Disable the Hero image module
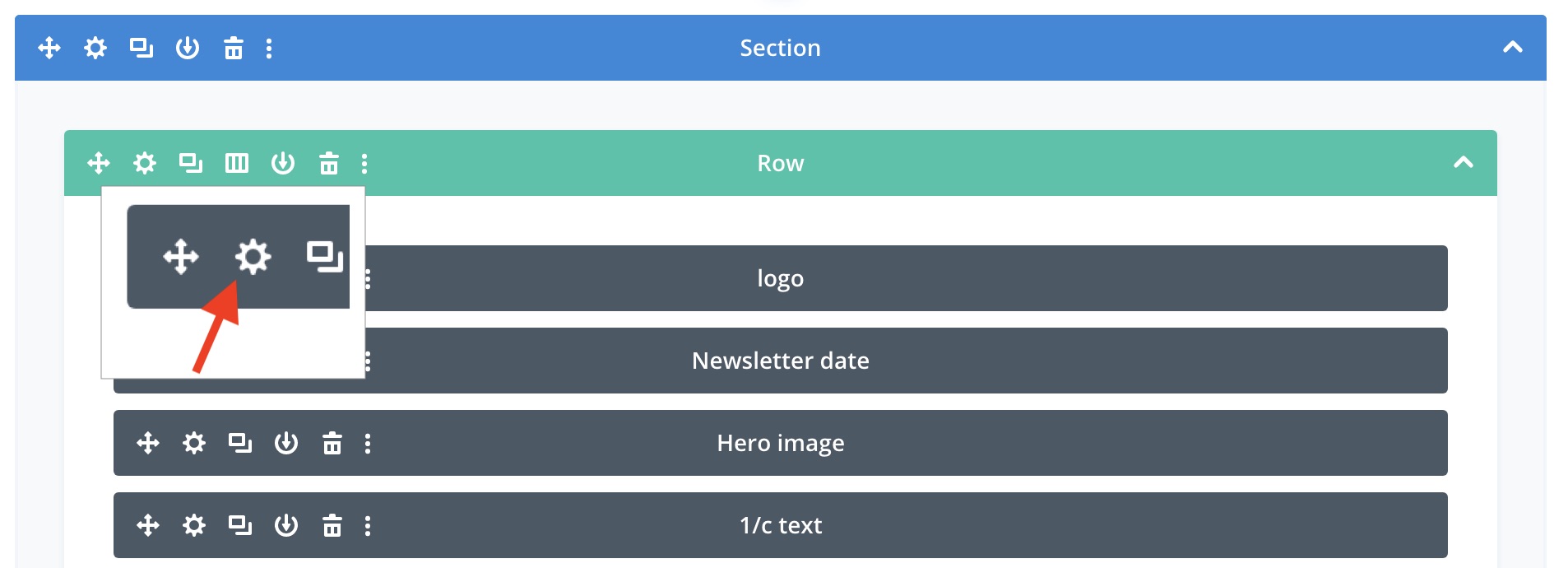The width and height of the screenshot is (1568, 568). pos(286,443)
